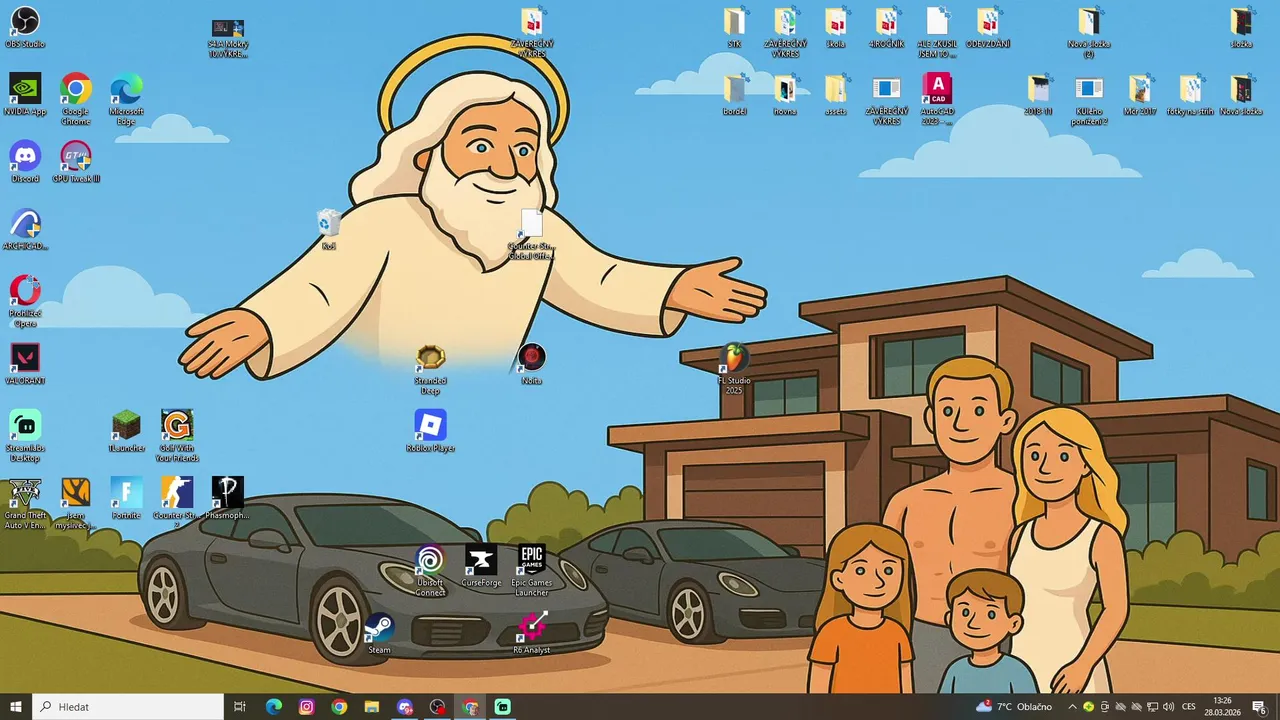
Task: Open the Ubisoft Connect shortcut
Action: click(430, 570)
